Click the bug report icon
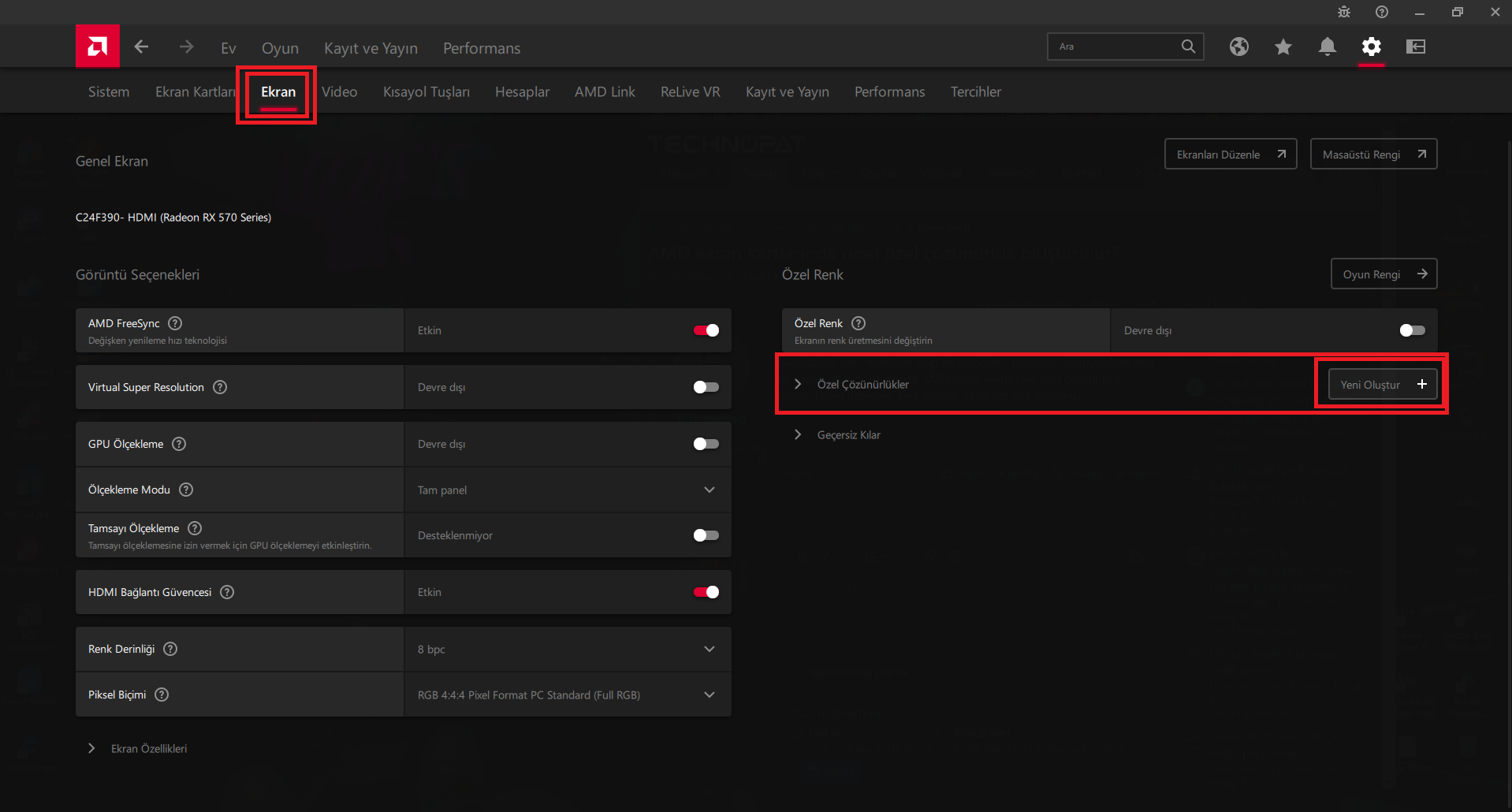The image size is (1512, 812). point(1344,12)
